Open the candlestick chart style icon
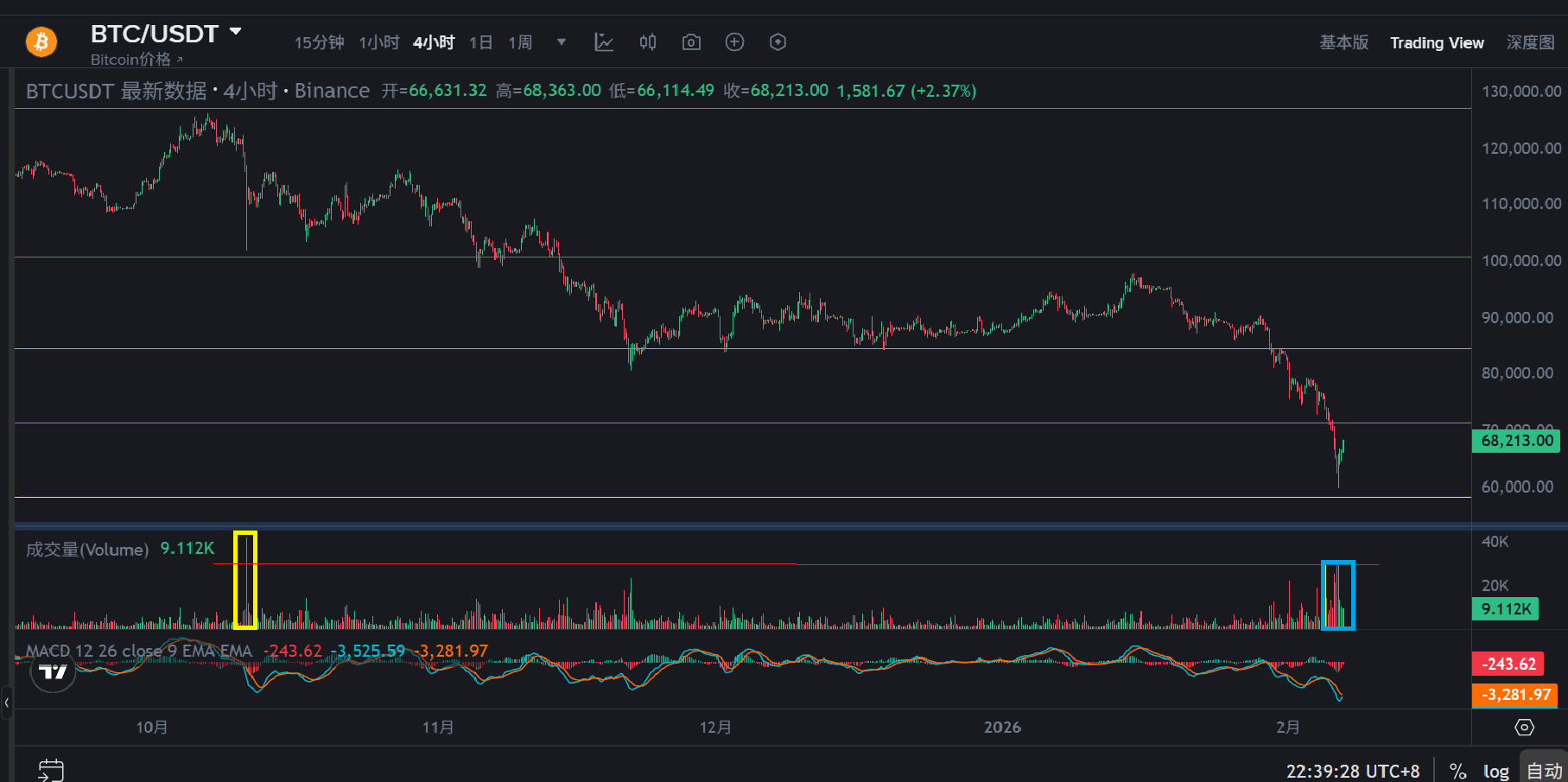The height and width of the screenshot is (782, 1568). pyautogui.click(x=648, y=42)
